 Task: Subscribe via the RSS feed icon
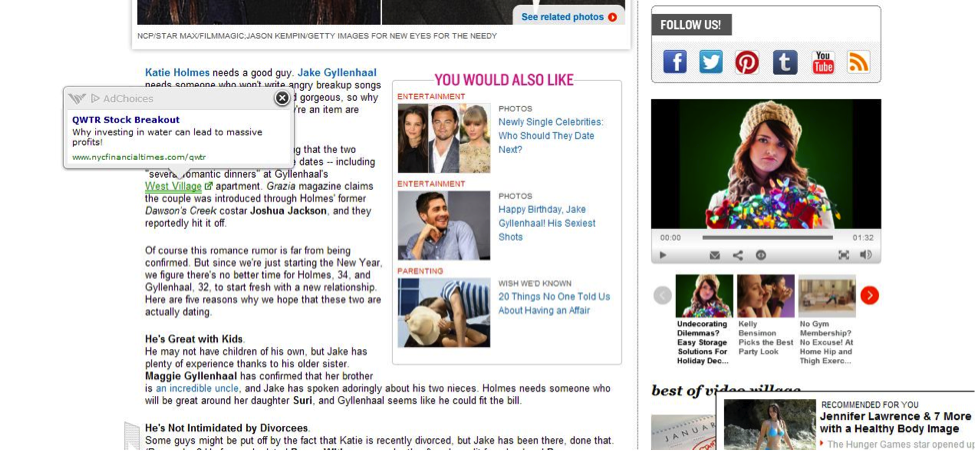click(x=859, y=62)
